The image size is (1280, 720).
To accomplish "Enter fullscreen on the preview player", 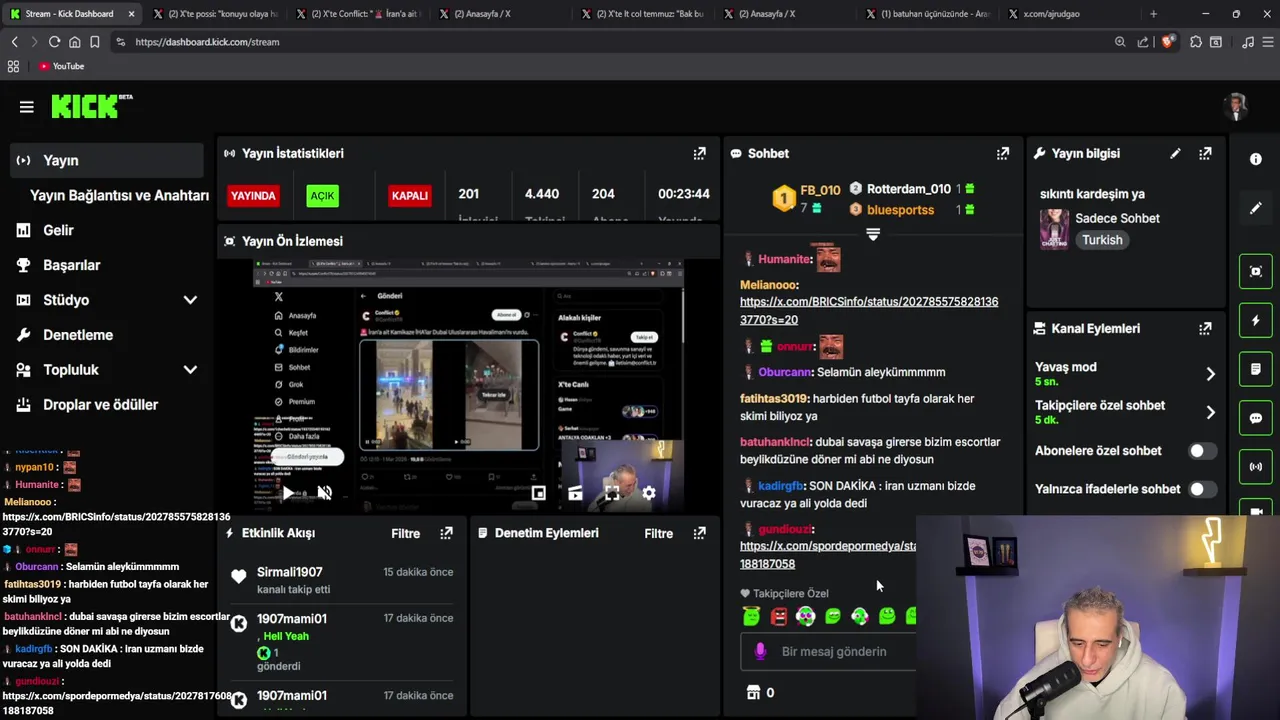I will pos(612,492).
